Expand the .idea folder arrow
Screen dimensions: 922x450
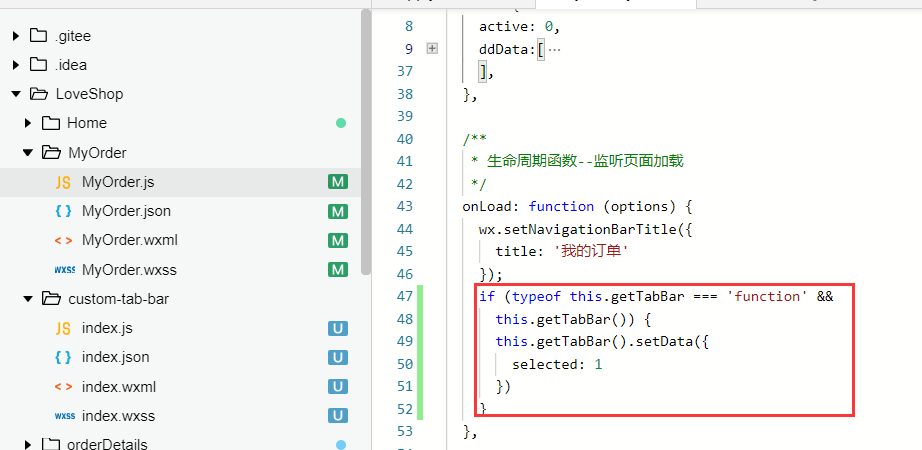point(16,65)
